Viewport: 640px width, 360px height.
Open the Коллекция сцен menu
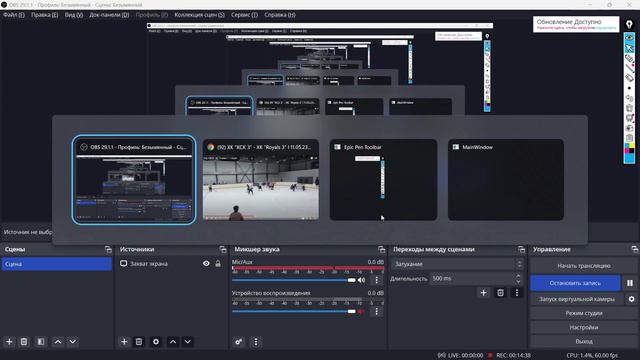pyautogui.click(x=199, y=15)
